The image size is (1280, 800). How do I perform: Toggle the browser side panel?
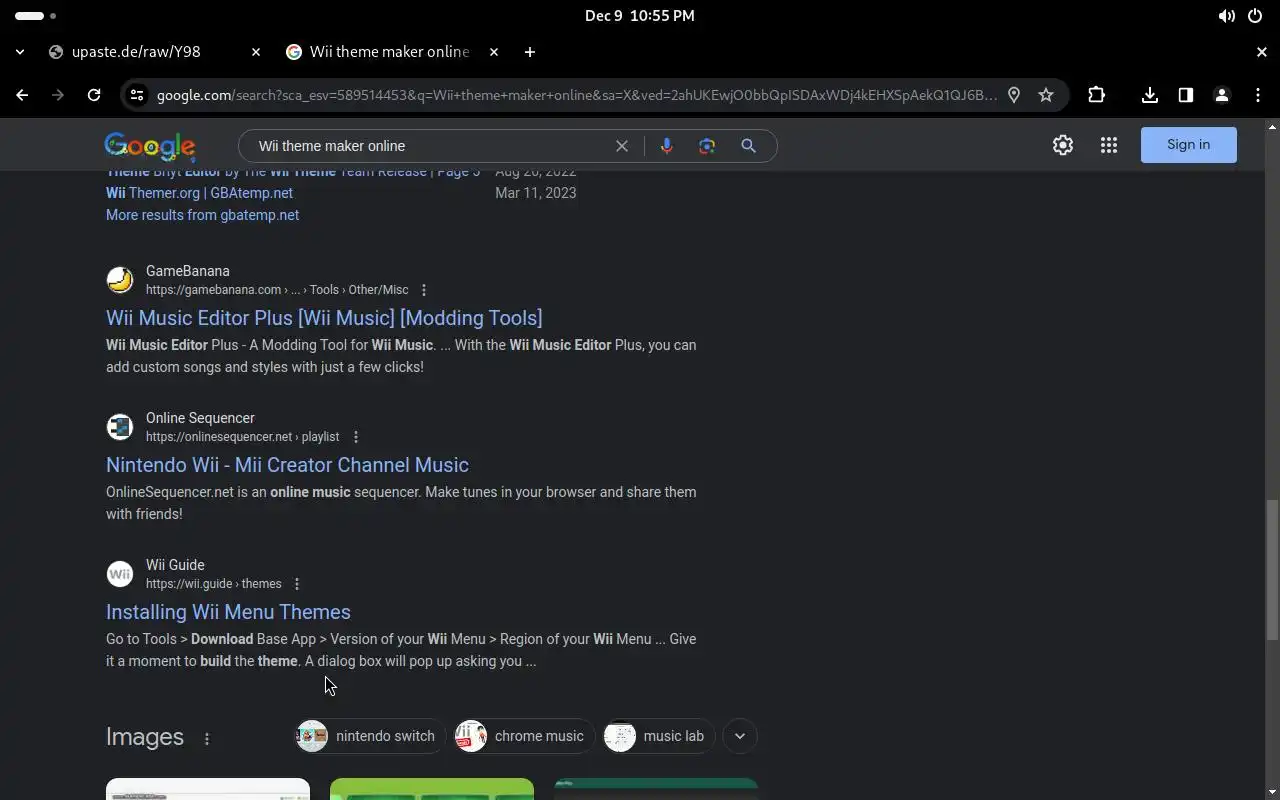tap(1186, 95)
